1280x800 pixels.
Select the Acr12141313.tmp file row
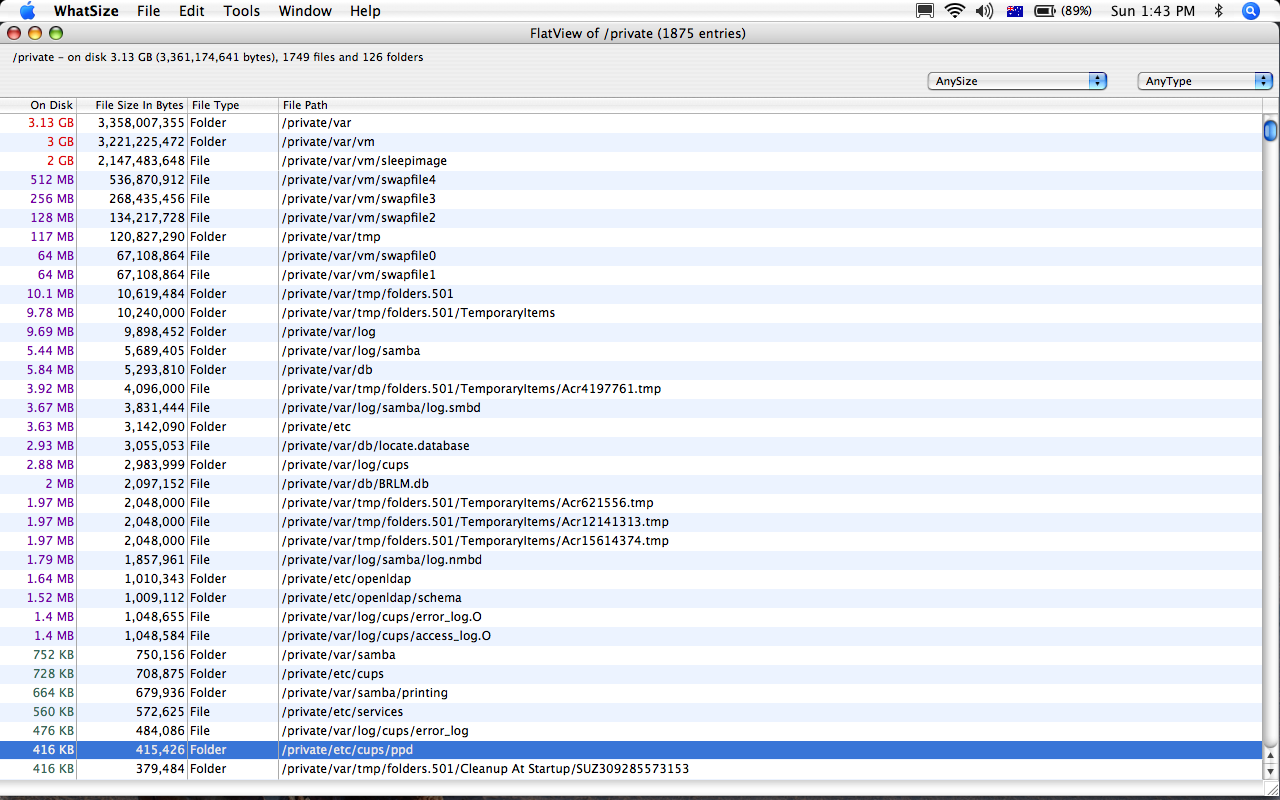coord(631,522)
